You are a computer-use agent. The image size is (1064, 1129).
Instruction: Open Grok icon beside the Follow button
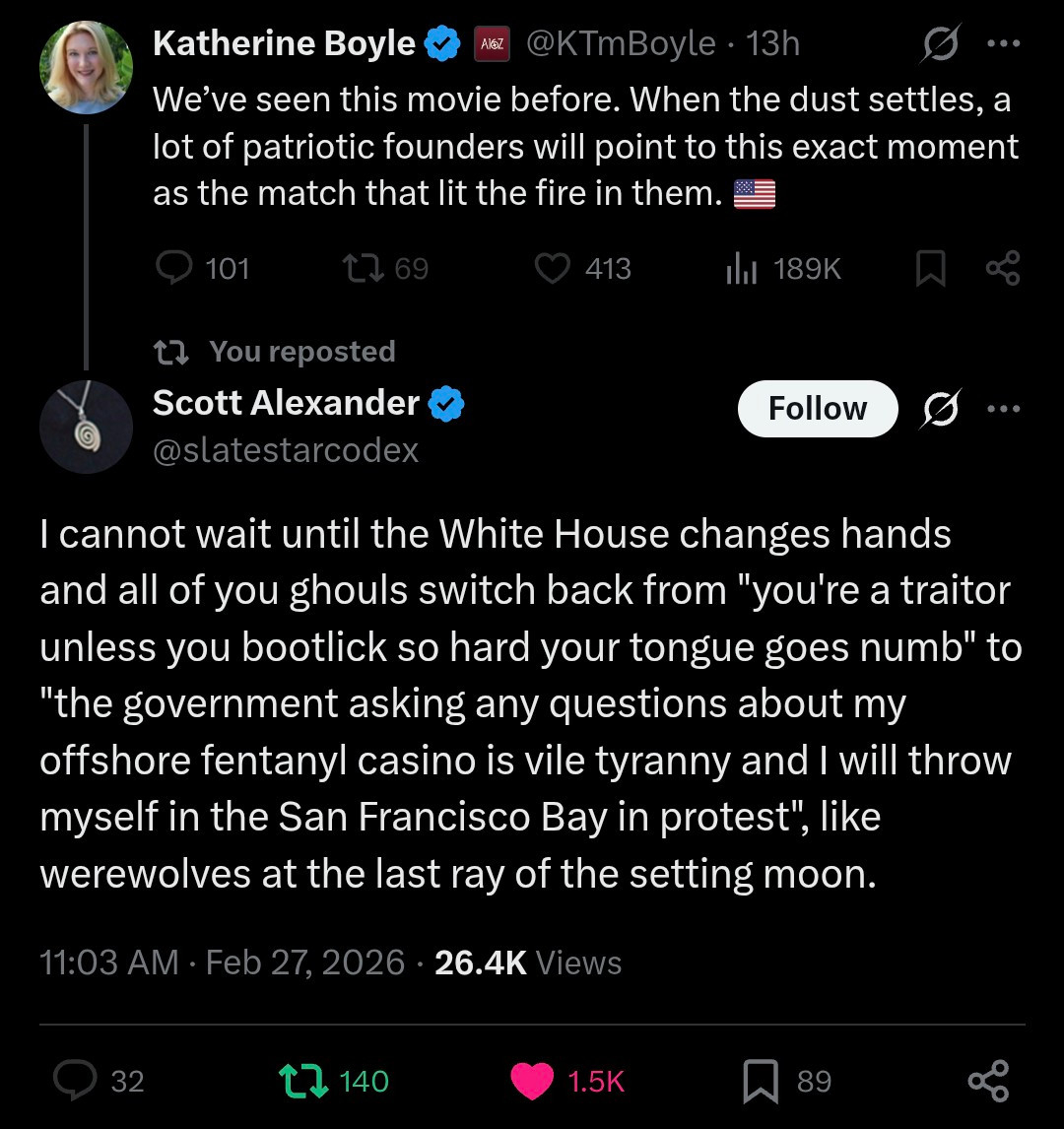939,409
